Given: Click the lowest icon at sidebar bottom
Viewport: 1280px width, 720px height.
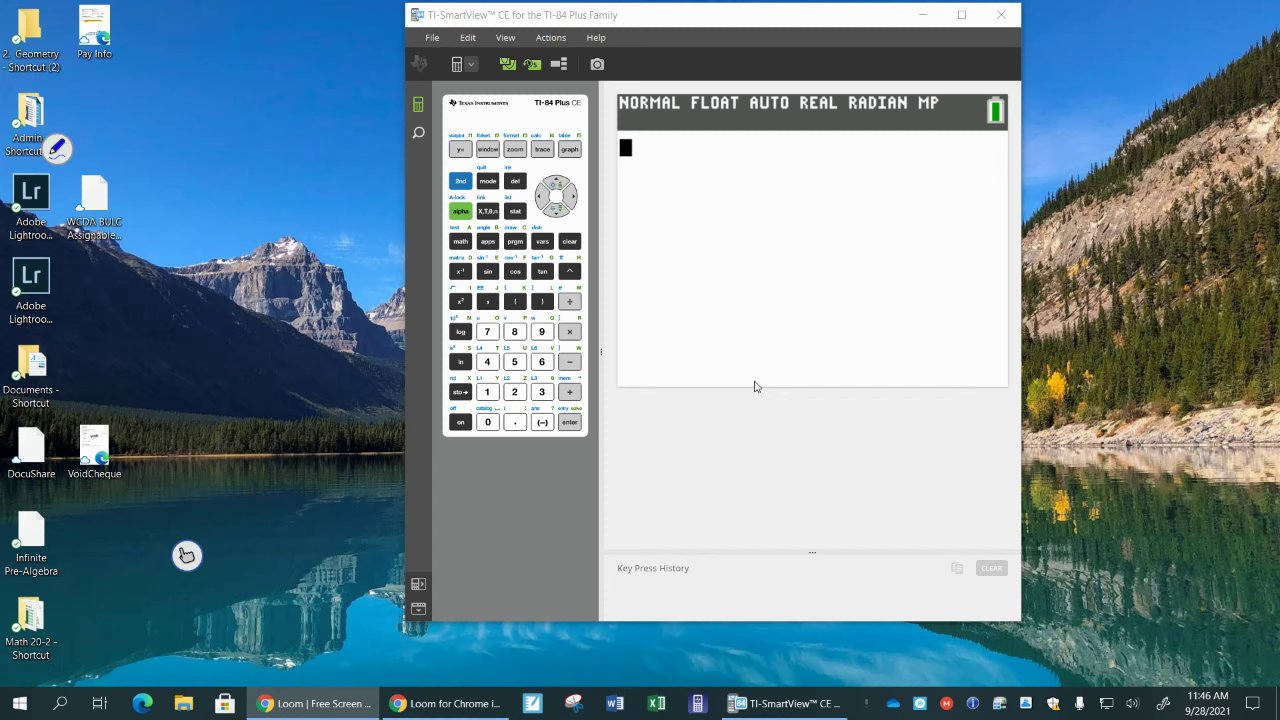Looking at the screenshot, I should 418,608.
